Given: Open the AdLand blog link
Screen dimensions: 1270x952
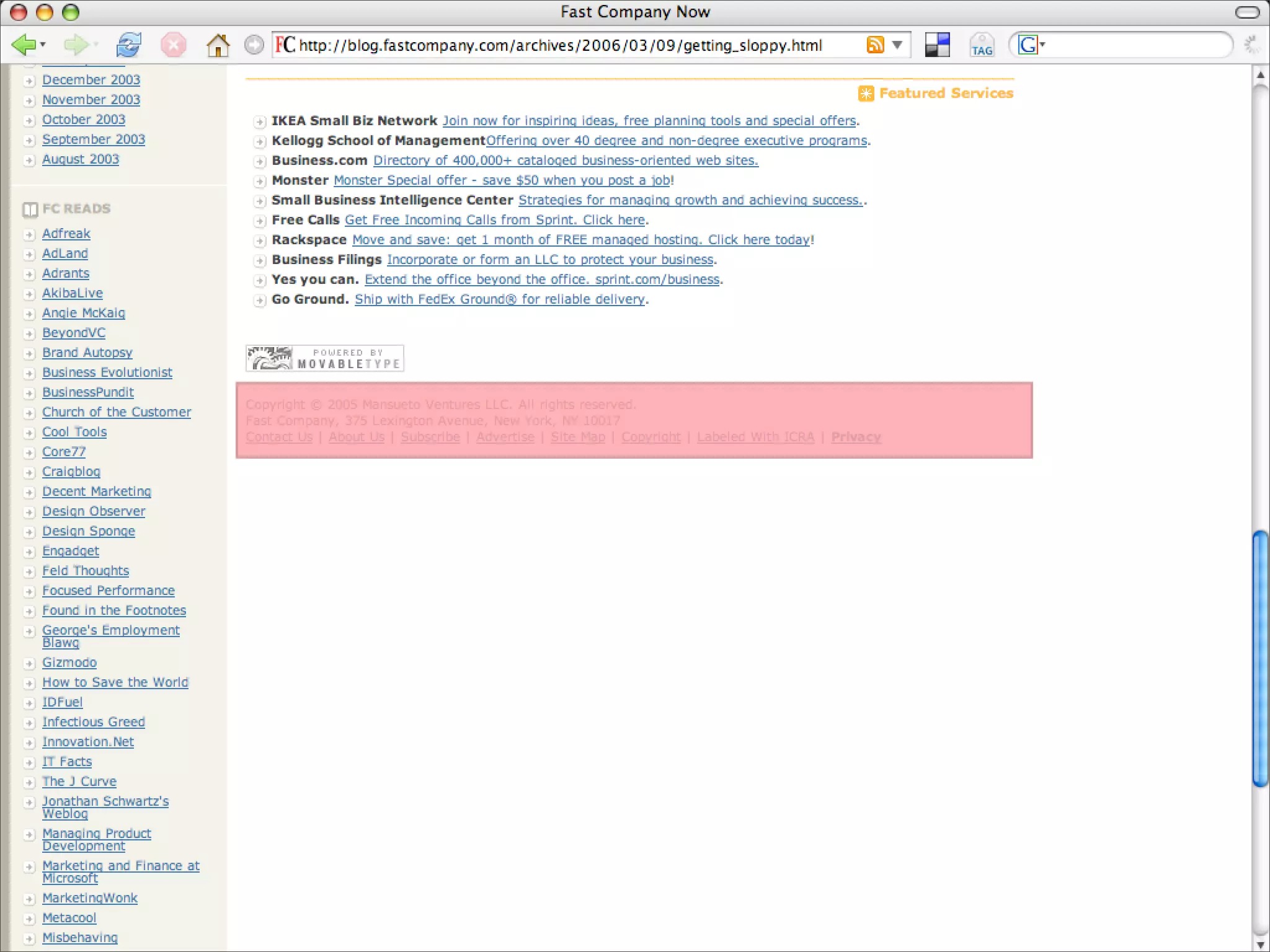Looking at the screenshot, I should tap(65, 253).
